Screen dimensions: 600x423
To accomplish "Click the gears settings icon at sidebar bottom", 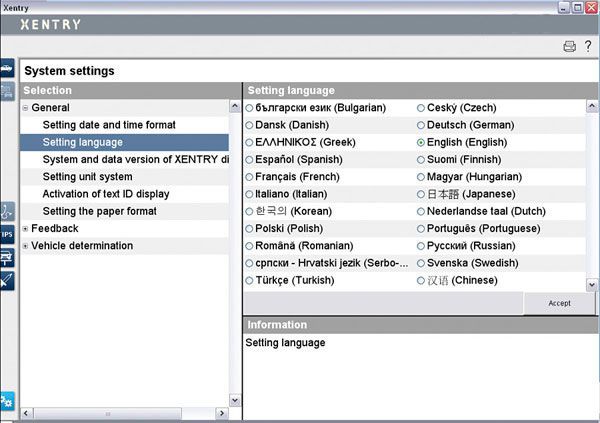I will 7,401.
